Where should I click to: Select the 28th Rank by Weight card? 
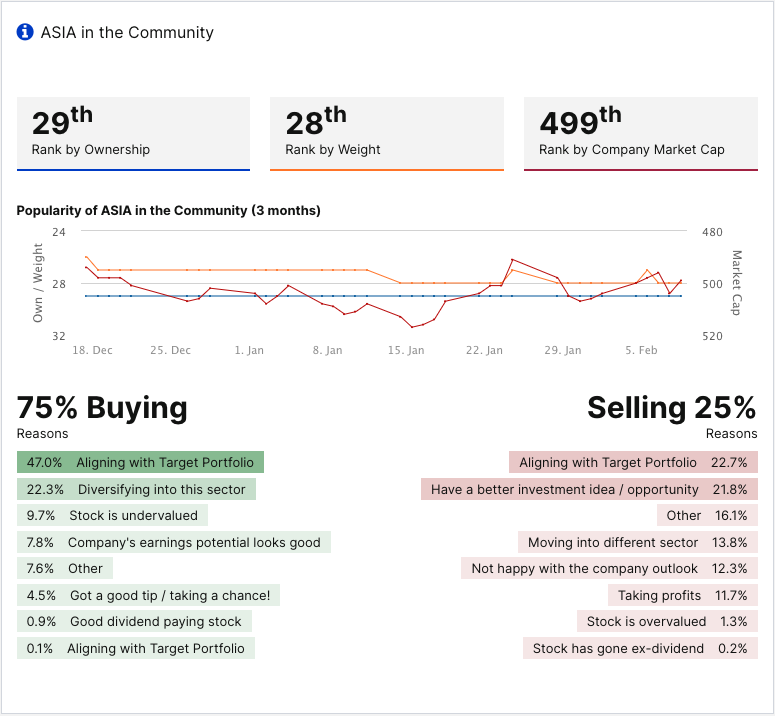pos(386,133)
